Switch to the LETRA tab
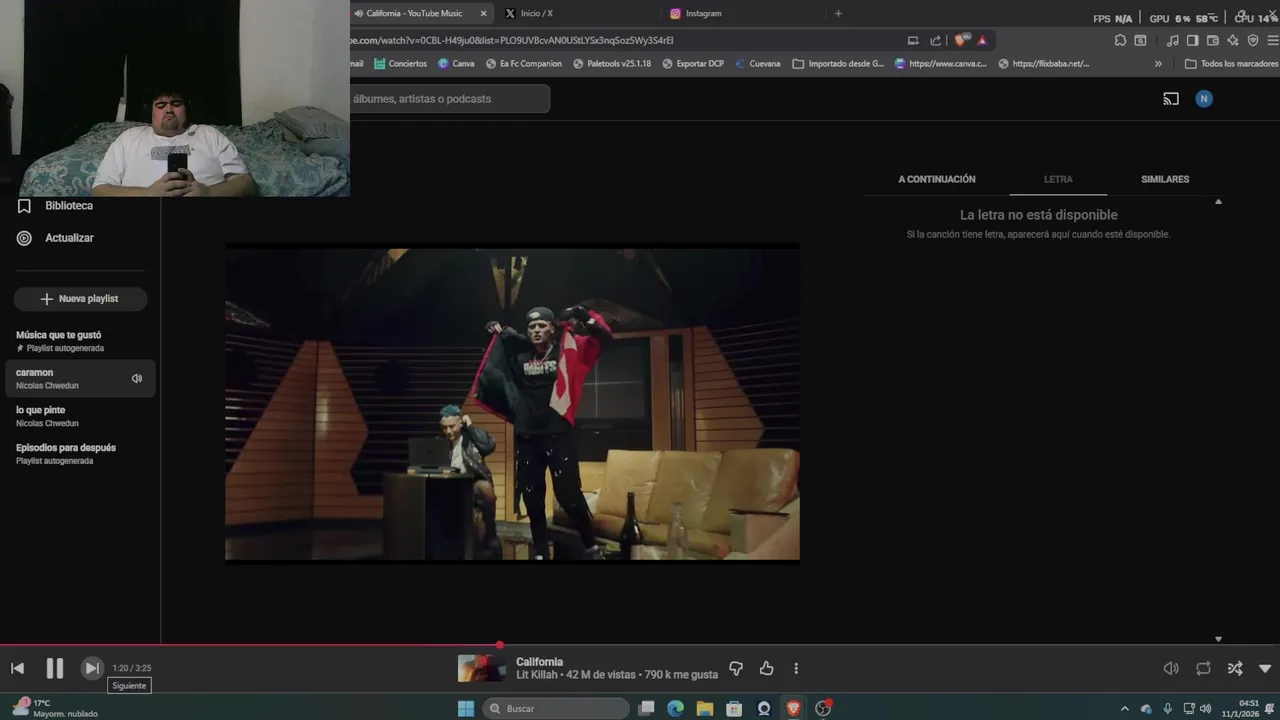 1058,179
